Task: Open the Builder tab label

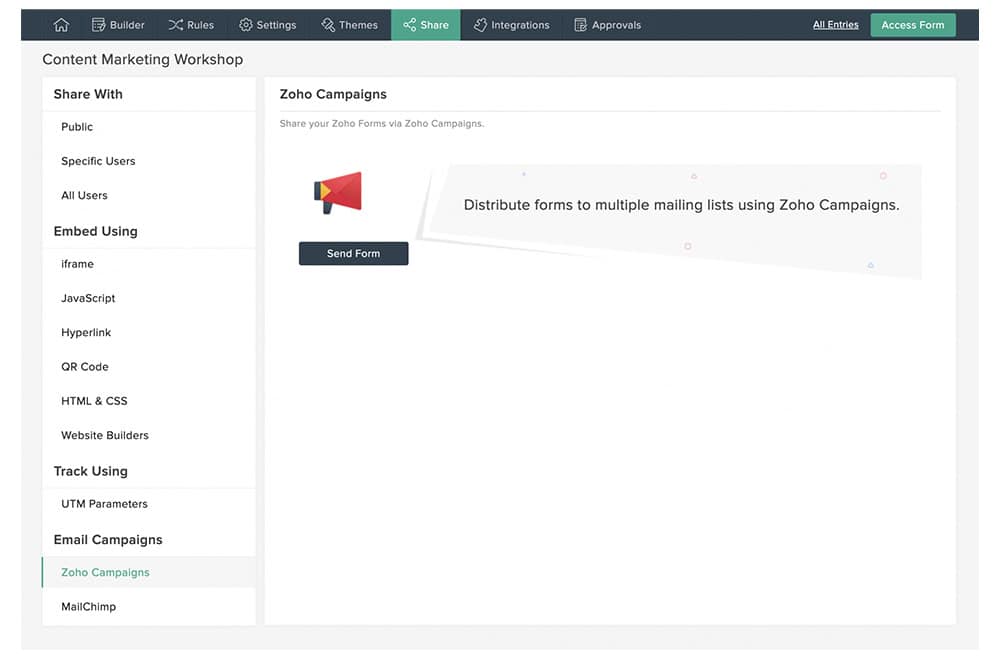Action: (x=127, y=25)
